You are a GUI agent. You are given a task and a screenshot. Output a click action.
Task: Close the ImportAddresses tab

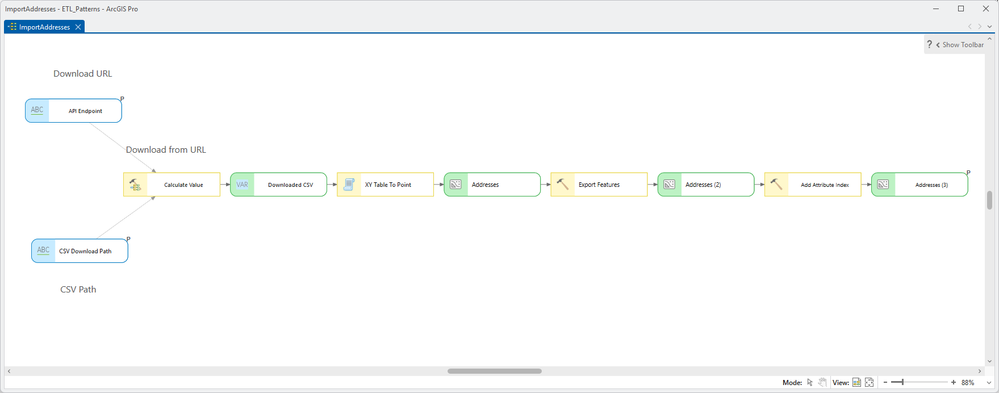[x=78, y=27]
